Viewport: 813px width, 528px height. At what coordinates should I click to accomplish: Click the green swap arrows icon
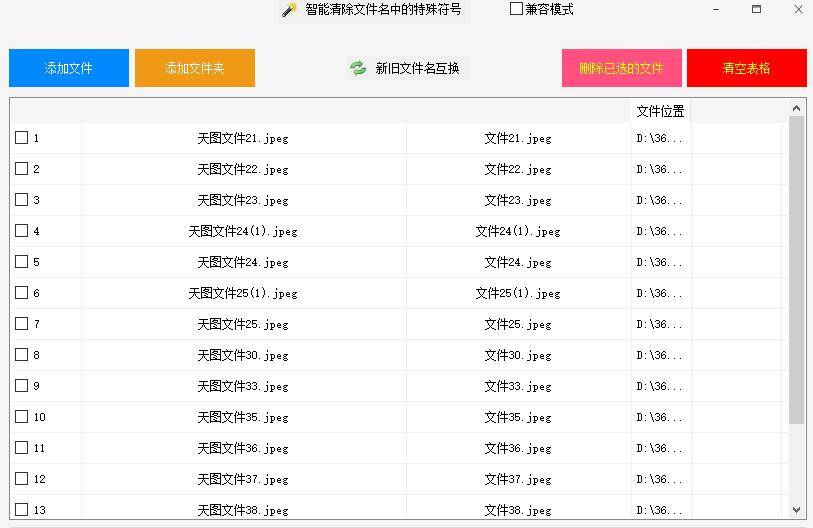coord(358,68)
